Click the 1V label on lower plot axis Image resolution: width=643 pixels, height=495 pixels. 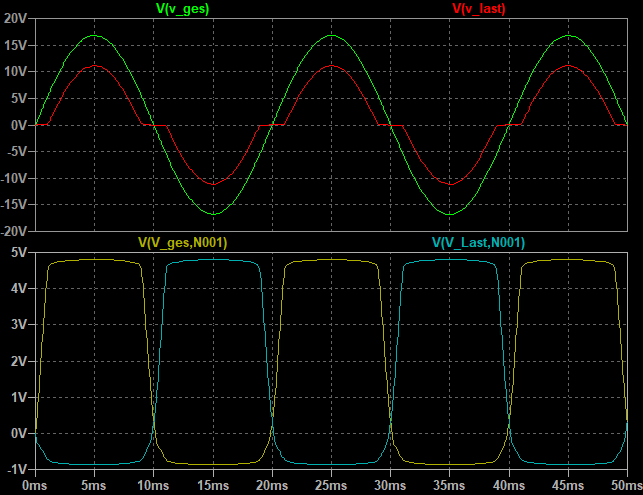coord(19,397)
